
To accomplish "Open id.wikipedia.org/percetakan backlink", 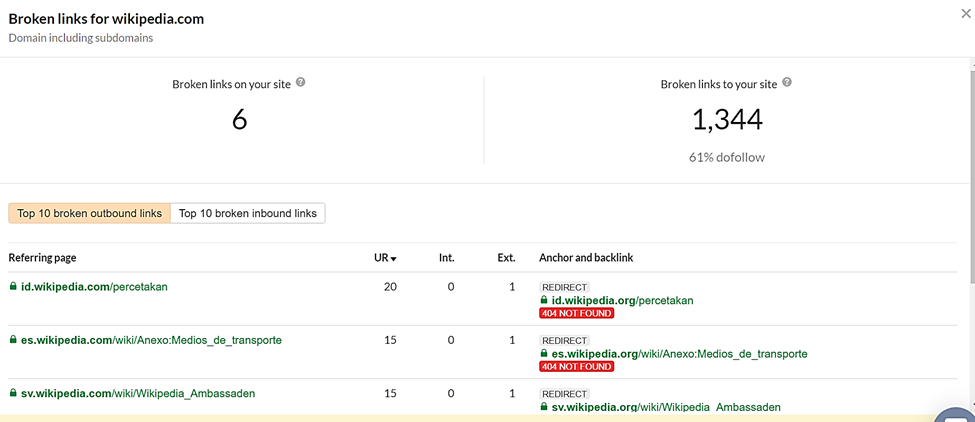I will pos(622,301).
